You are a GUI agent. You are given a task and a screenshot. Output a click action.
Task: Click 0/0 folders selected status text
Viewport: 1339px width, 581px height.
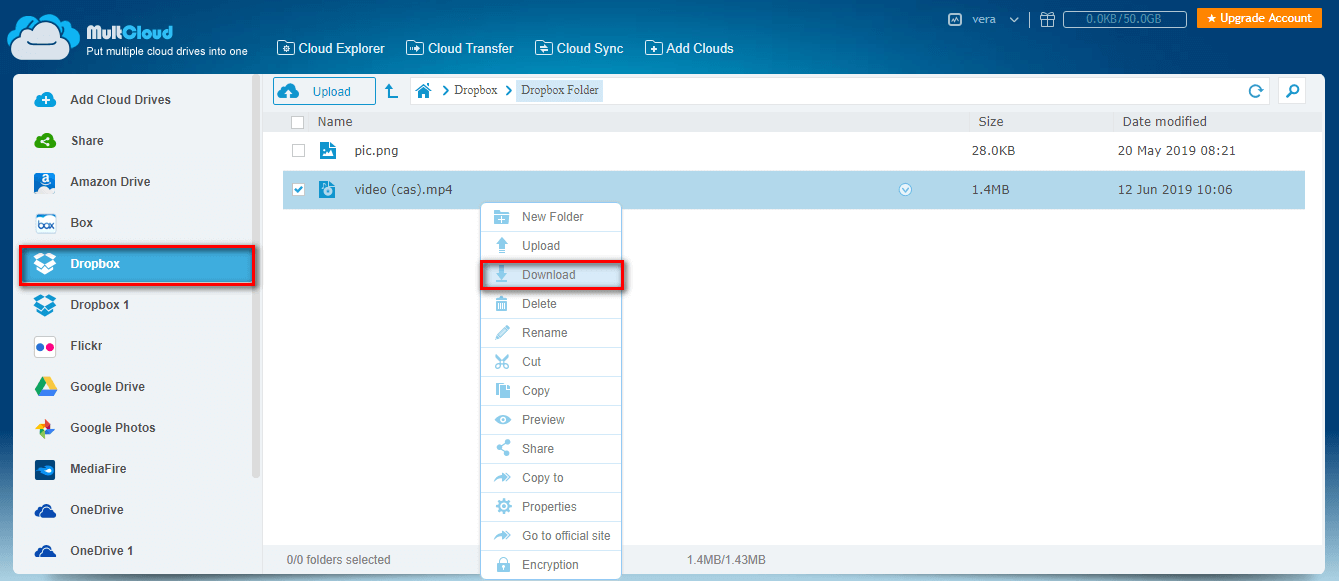click(338, 560)
